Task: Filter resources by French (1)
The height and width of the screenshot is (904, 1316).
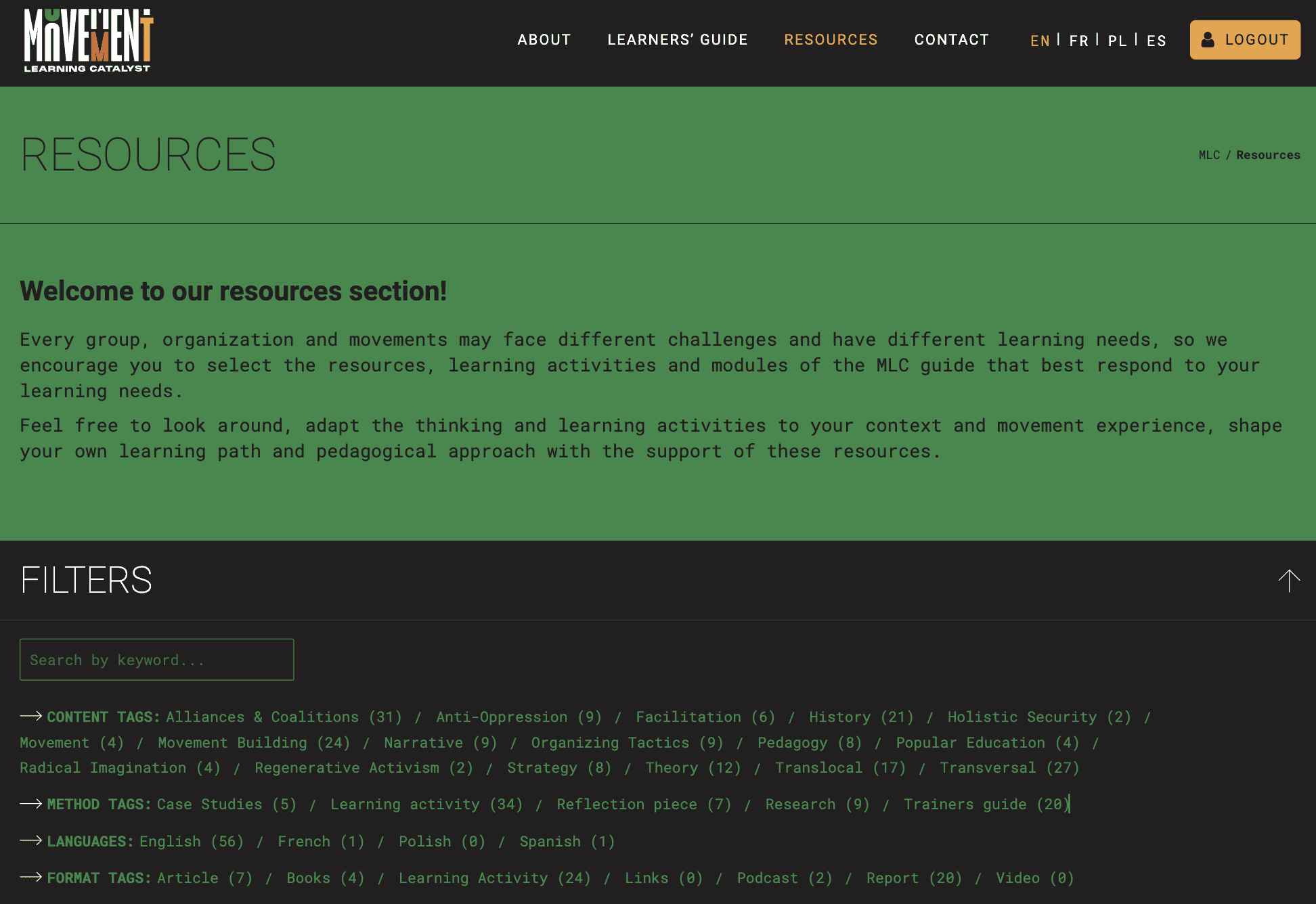Action: [x=321, y=841]
